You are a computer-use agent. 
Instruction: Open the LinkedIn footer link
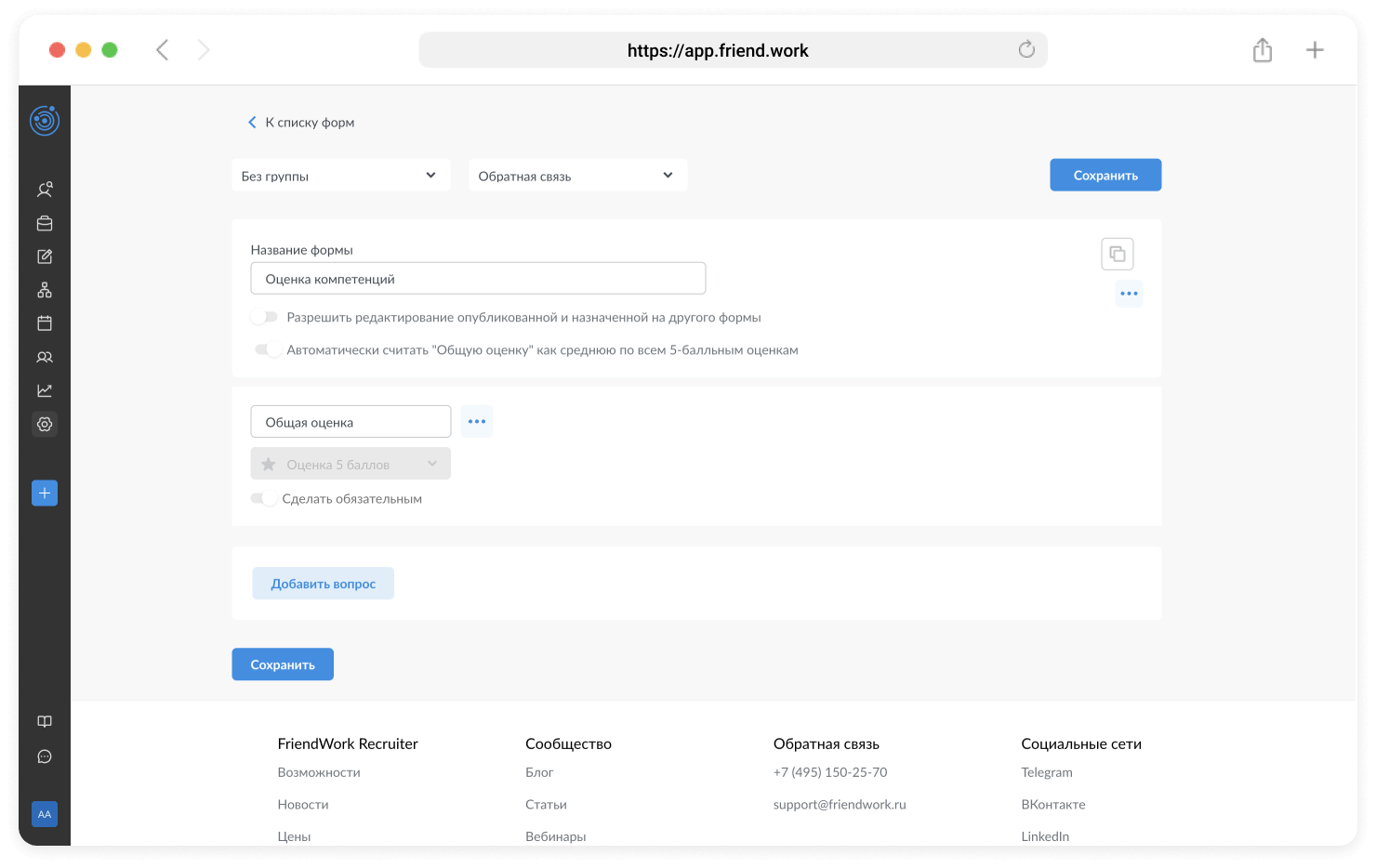tap(1045, 836)
